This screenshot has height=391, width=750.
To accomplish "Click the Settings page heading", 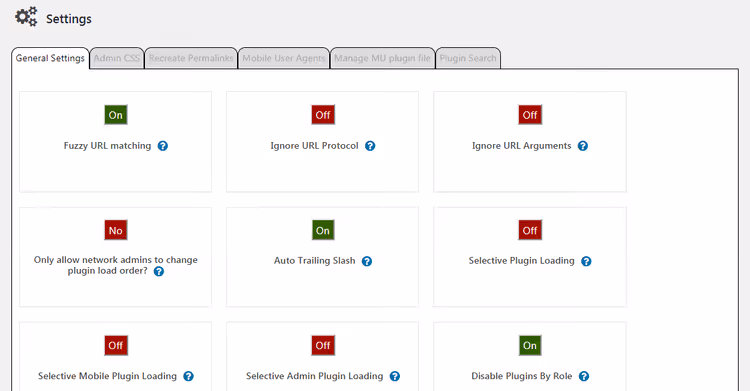I will point(69,19).
